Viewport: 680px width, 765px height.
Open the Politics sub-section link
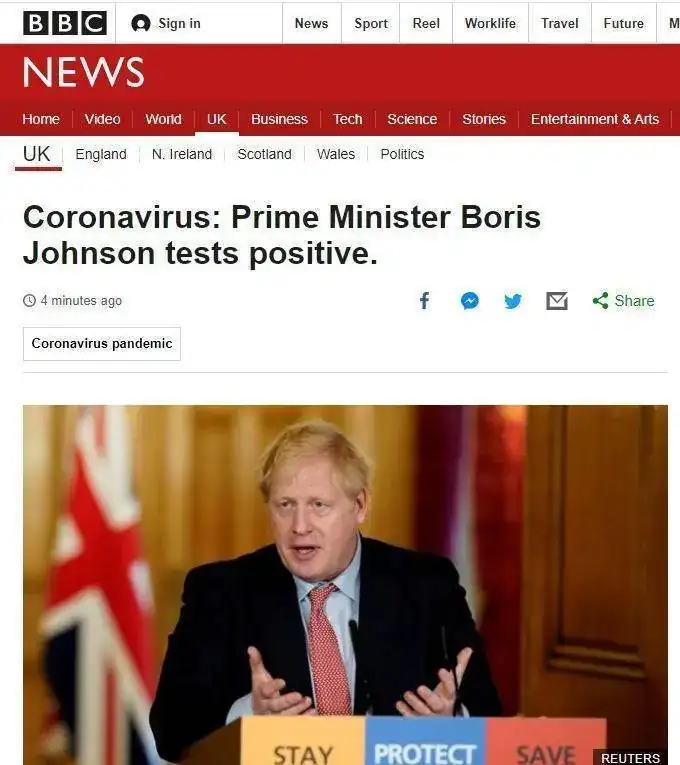click(x=402, y=154)
